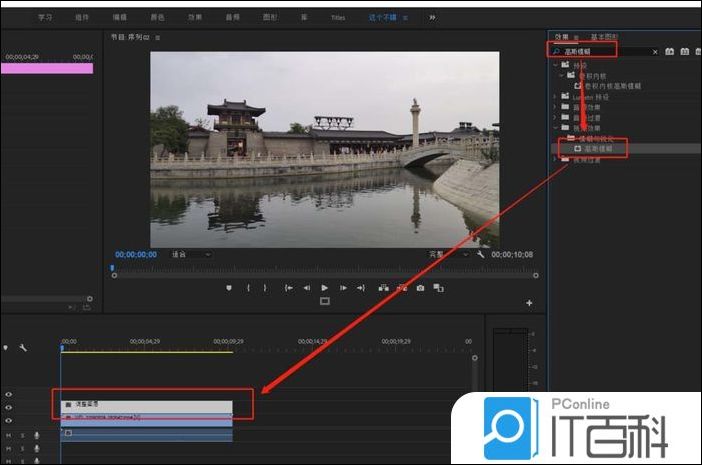702x465 pixels.
Task: Toggle the middle video track eye icon
Action: (9, 408)
